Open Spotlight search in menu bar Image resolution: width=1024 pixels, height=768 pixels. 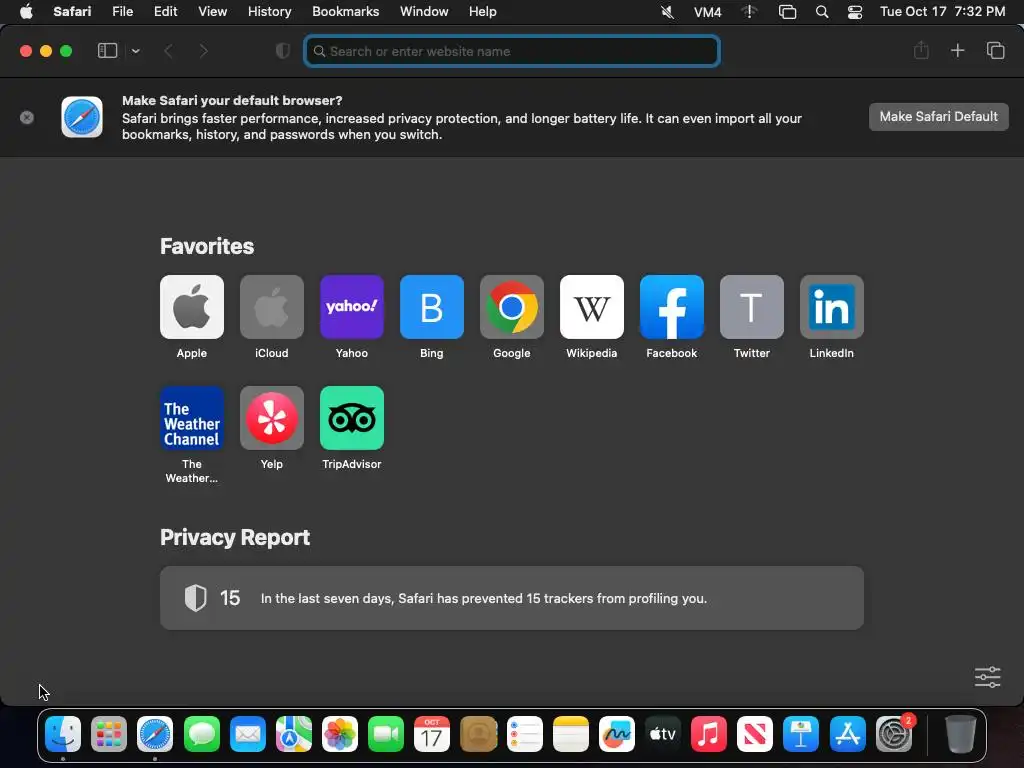coord(822,12)
